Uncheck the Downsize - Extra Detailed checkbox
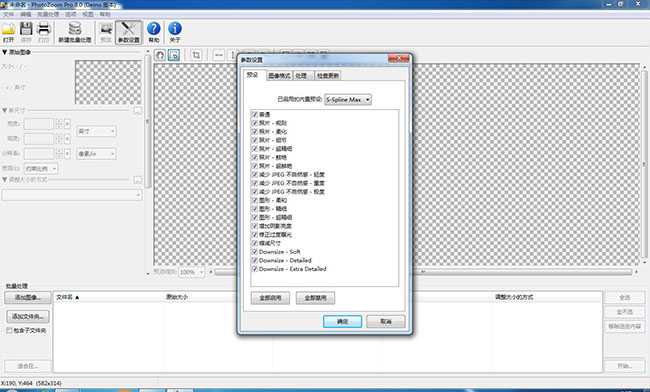 click(255, 269)
